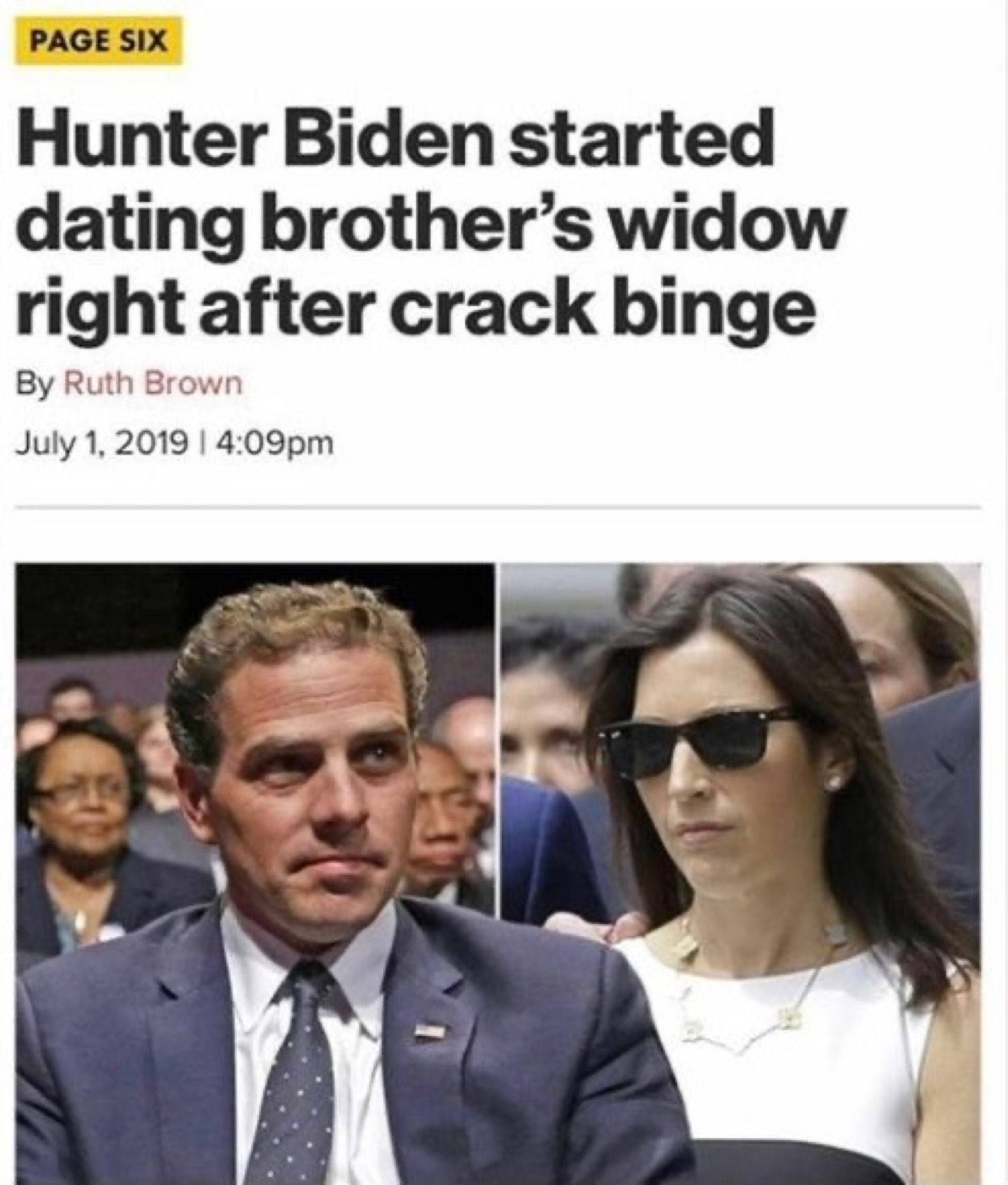Screen dimensions: 1008x1185
Task: Click the gray divider line below the date
Action: (x=498, y=507)
